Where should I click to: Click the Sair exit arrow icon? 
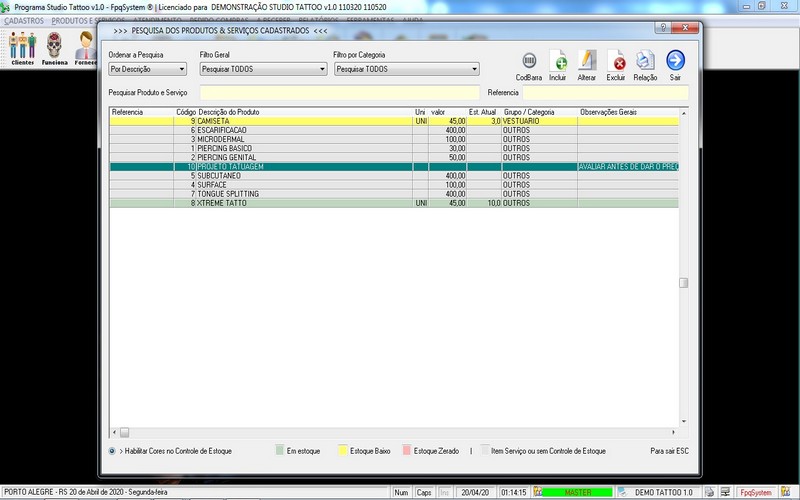(x=676, y=60)
